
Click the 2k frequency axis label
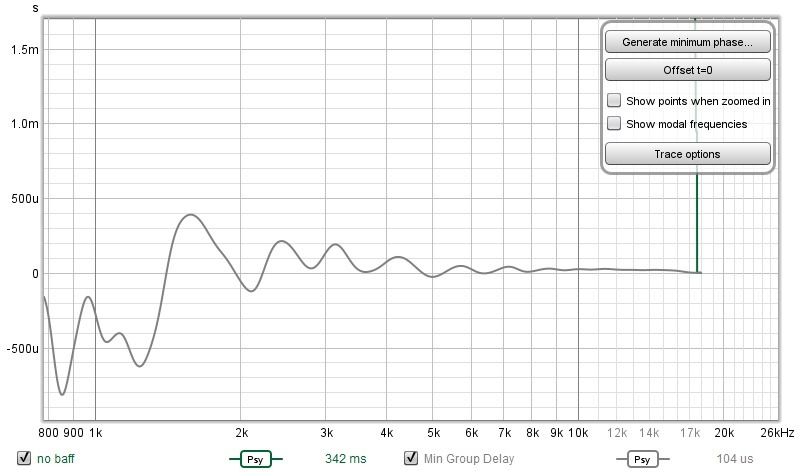coord(241,433)
